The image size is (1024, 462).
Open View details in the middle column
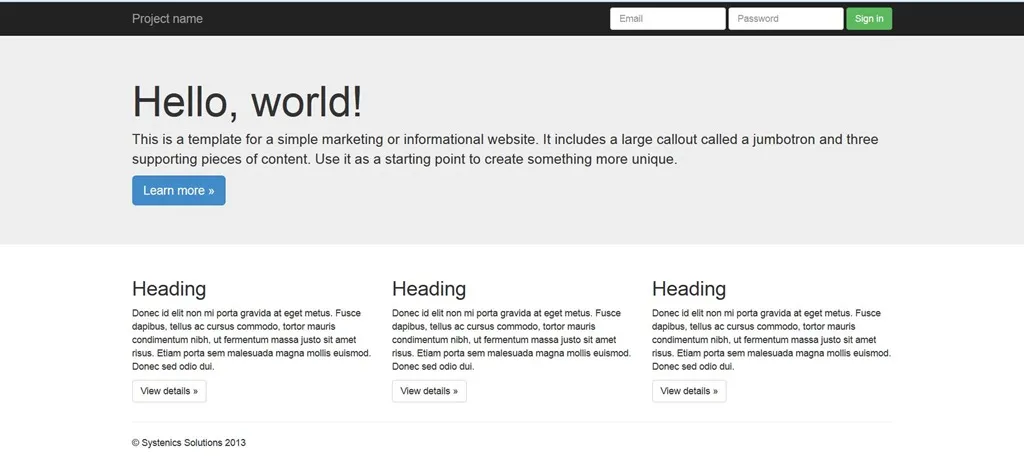click(429, 391)
